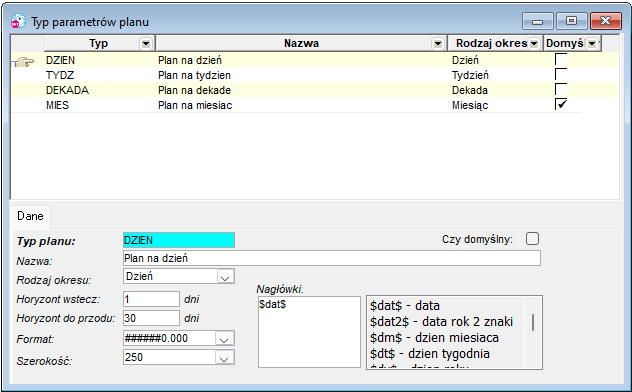Open the Rodzaj okresu column filter dropdown
Viewport: 632px width, 392px height.
pyautogui.click(x=534, y=44)
